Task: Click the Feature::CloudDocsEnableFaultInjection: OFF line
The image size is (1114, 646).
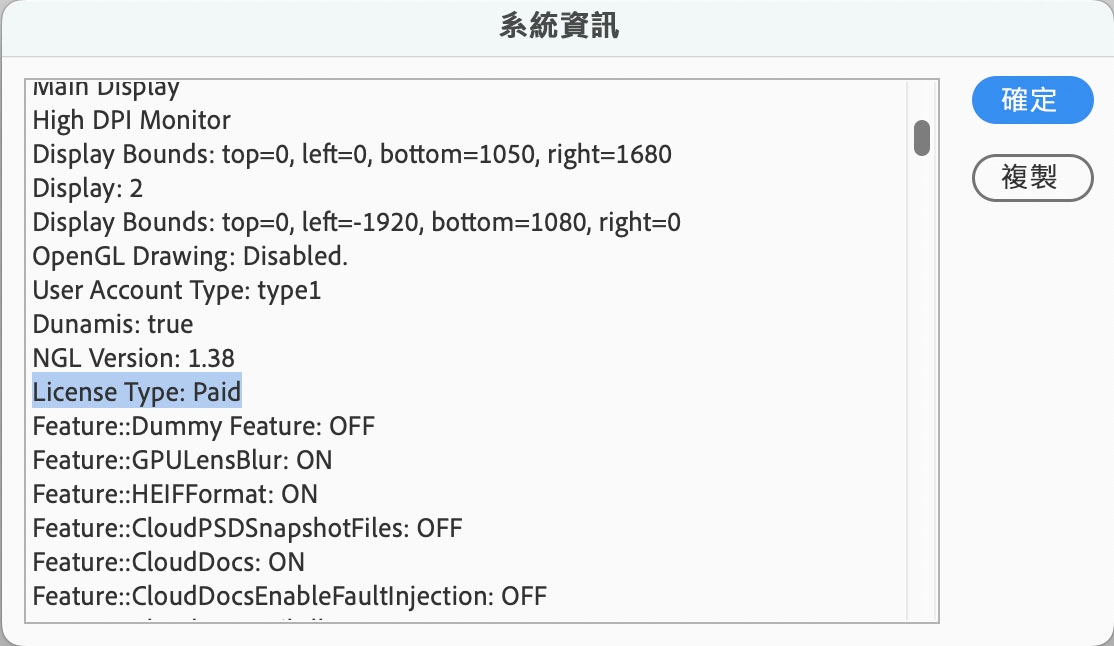Action: tap(289, 597)
